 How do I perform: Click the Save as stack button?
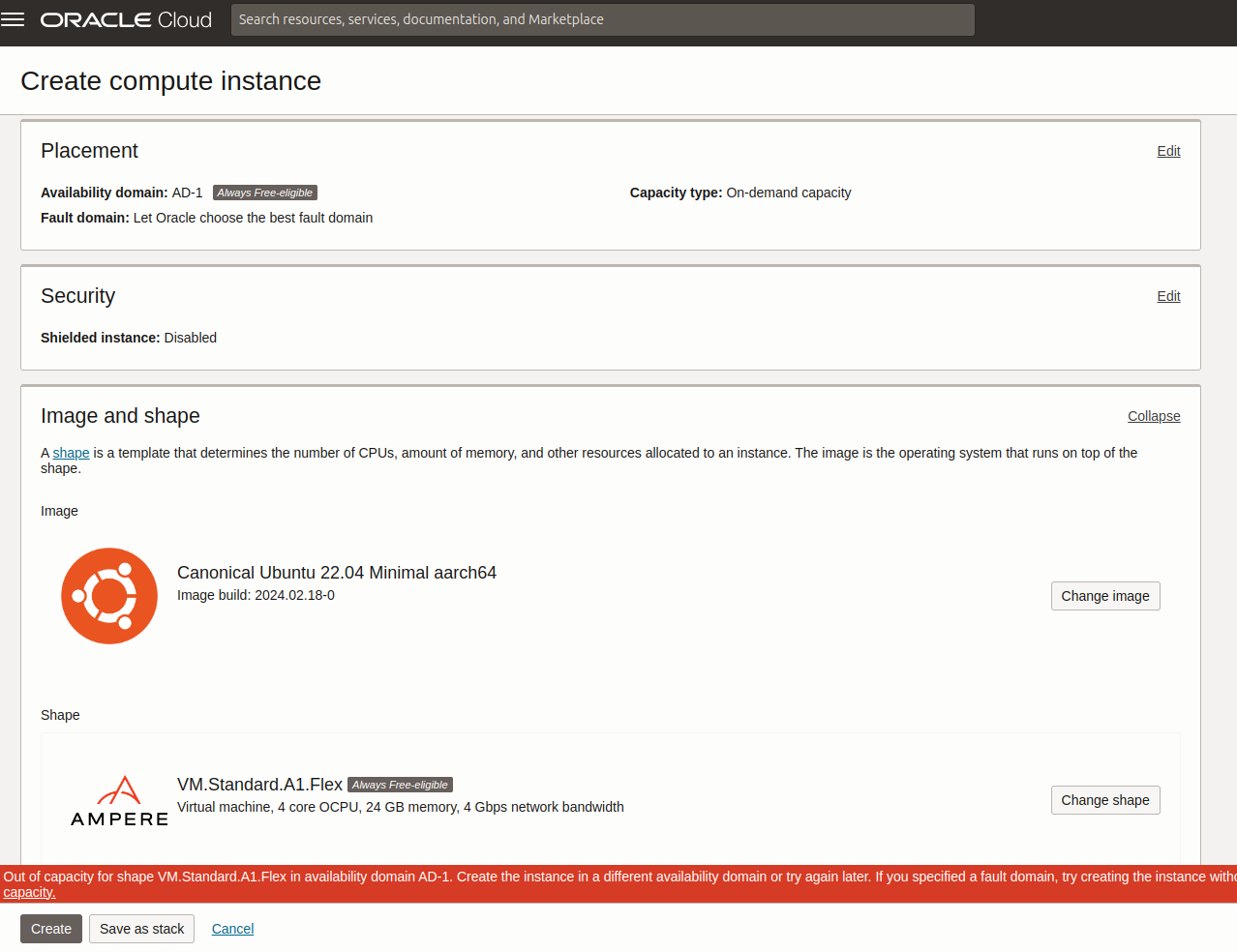[x=141, y=928]
